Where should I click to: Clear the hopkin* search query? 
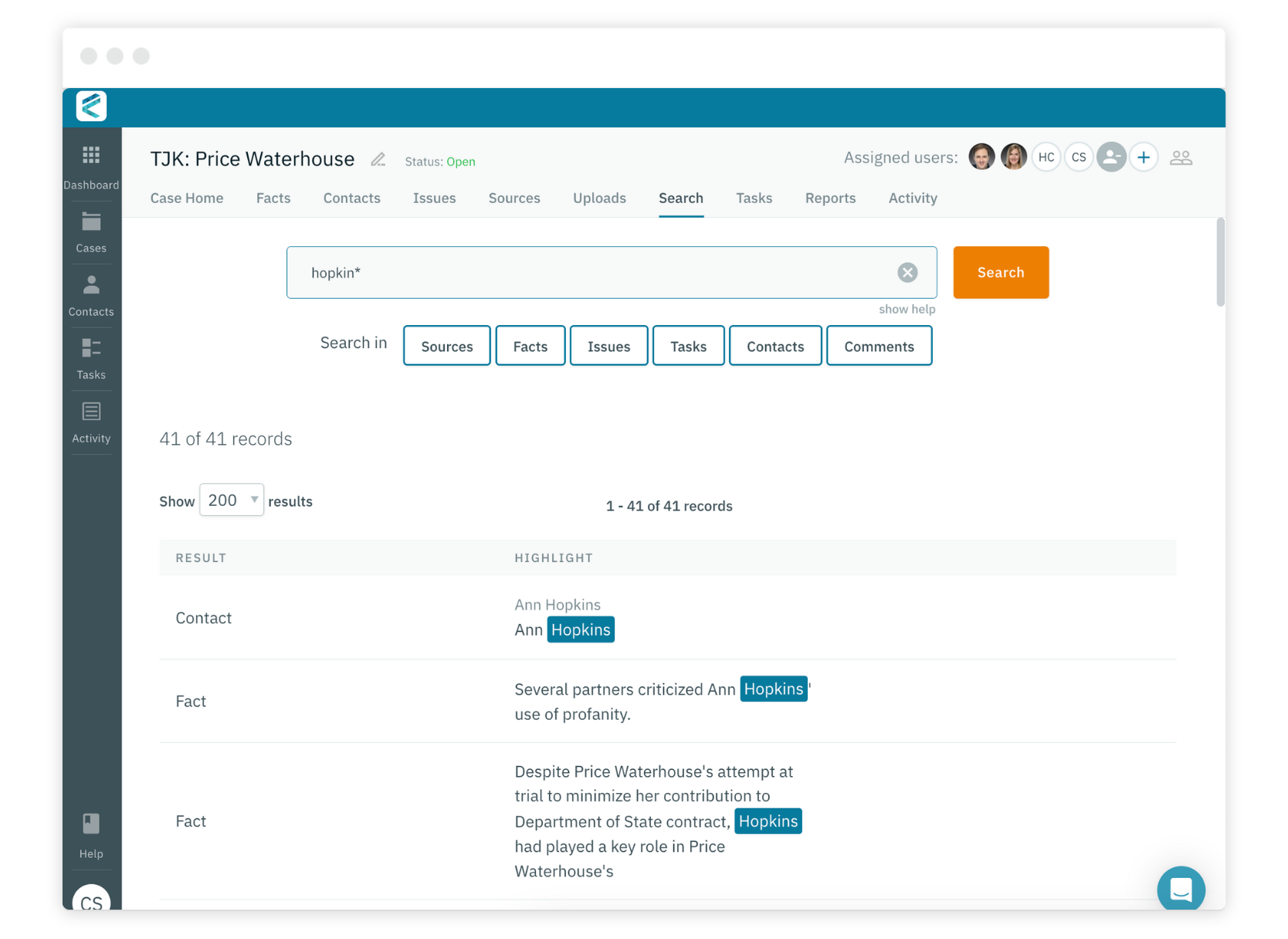click(907, 272)
